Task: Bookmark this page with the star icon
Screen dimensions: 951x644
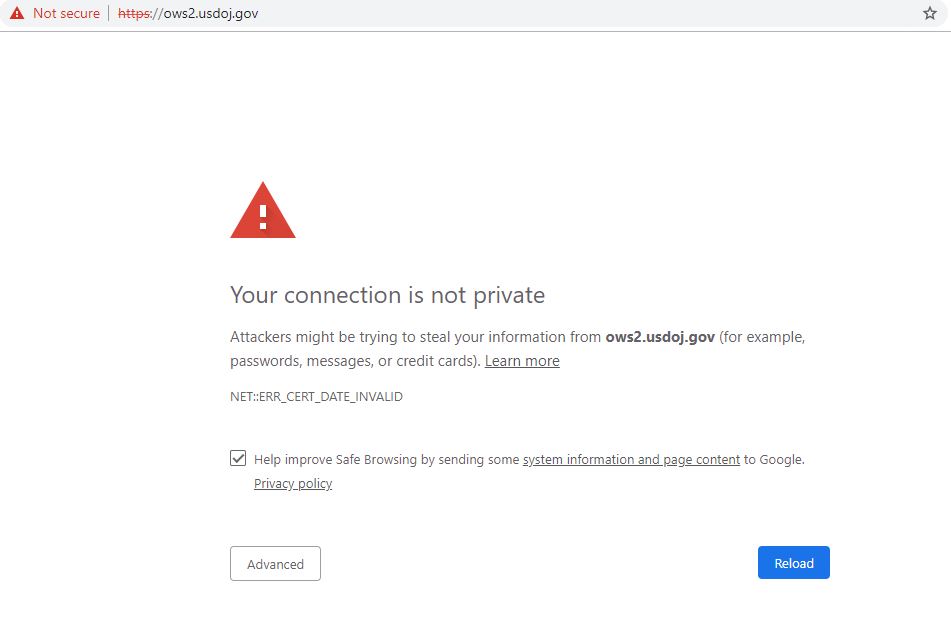Action: tap(929, 14)
